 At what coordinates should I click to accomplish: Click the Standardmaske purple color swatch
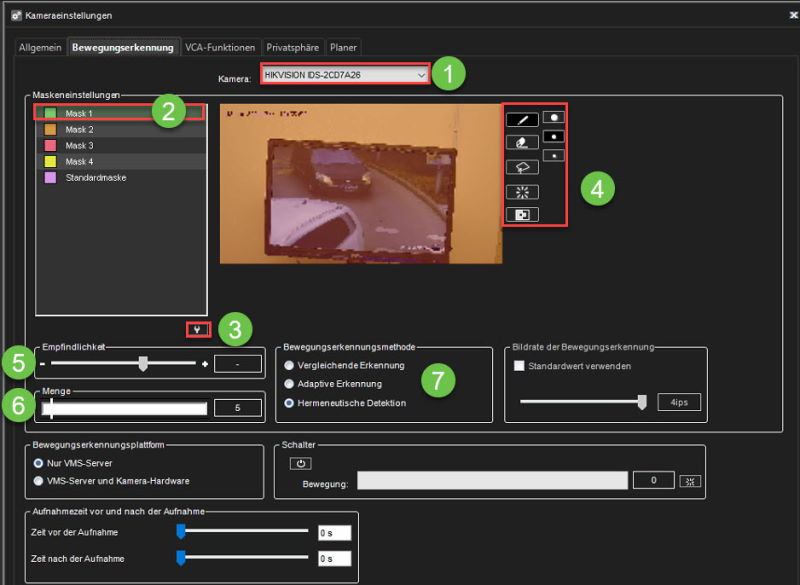point(50,178)
